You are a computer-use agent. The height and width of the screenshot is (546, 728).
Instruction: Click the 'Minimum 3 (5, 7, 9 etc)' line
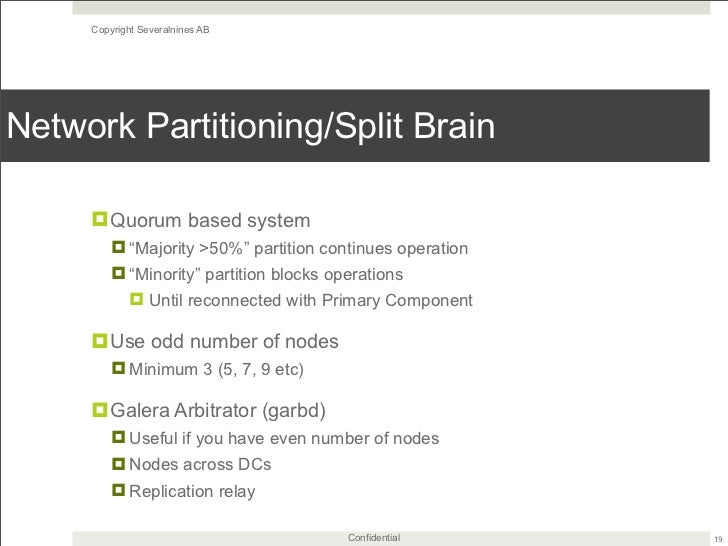[216, 370]
